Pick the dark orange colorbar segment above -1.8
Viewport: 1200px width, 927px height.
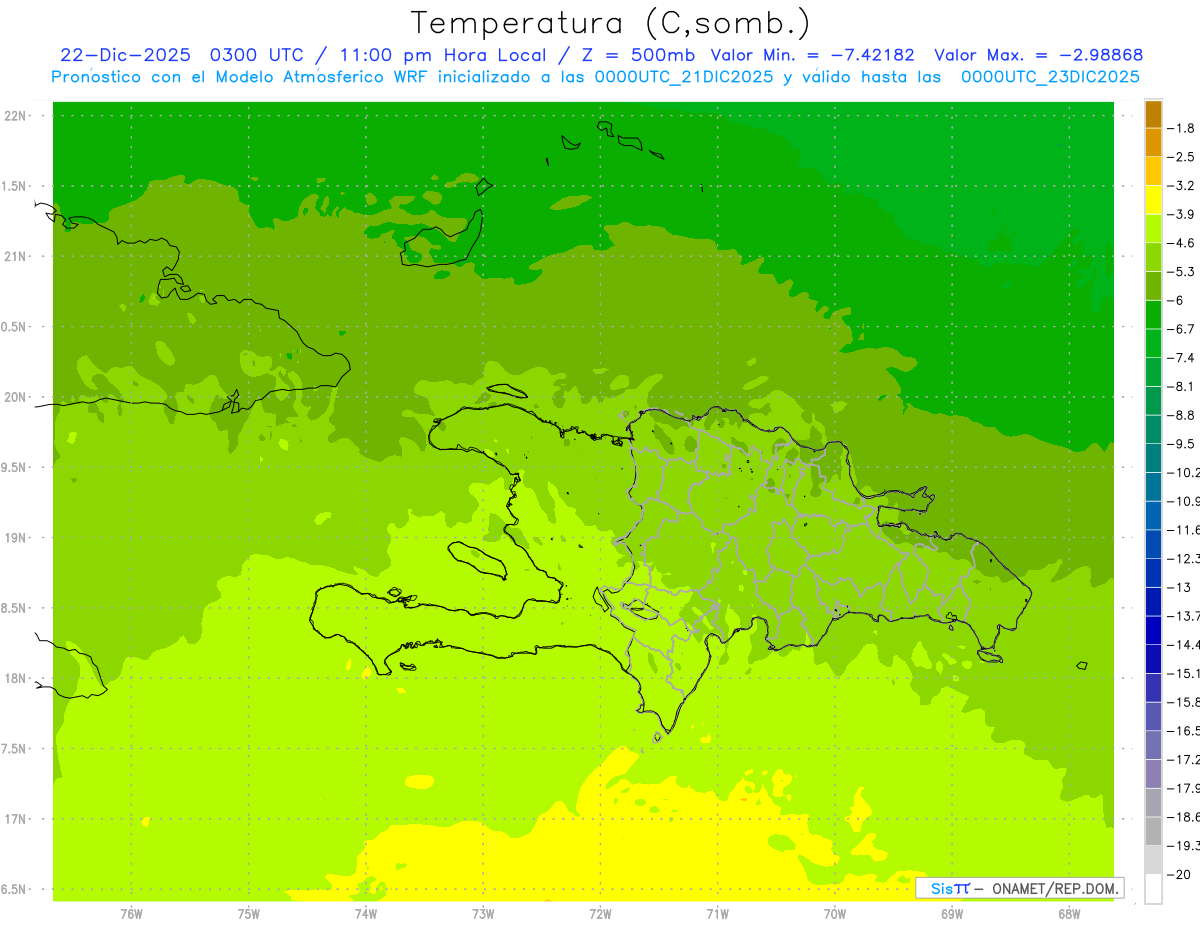(1153, 114)
